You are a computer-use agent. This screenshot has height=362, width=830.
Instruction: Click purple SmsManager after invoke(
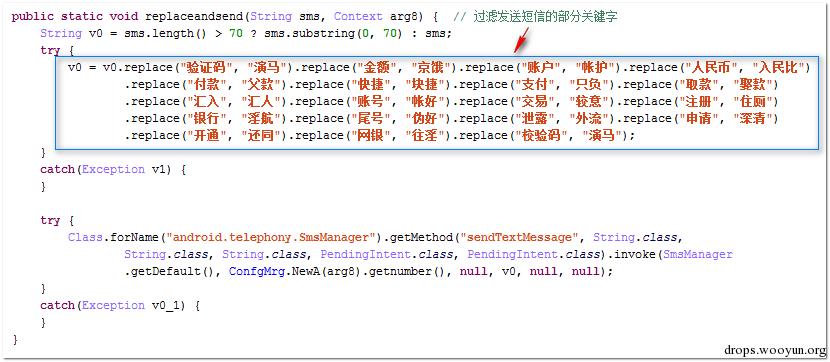(698, 255)
